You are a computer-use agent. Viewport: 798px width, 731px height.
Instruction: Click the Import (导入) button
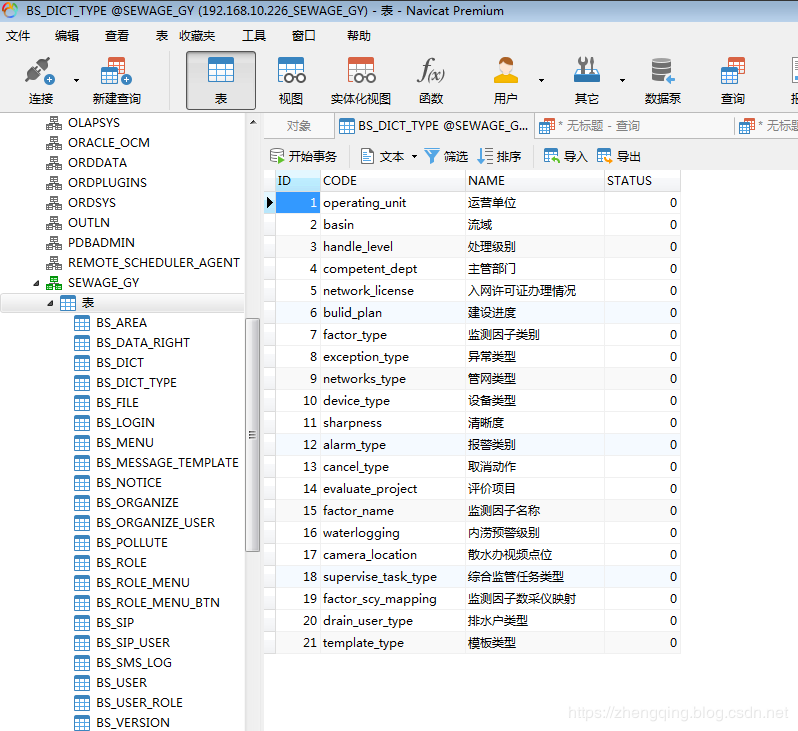[x=565, y=156]
